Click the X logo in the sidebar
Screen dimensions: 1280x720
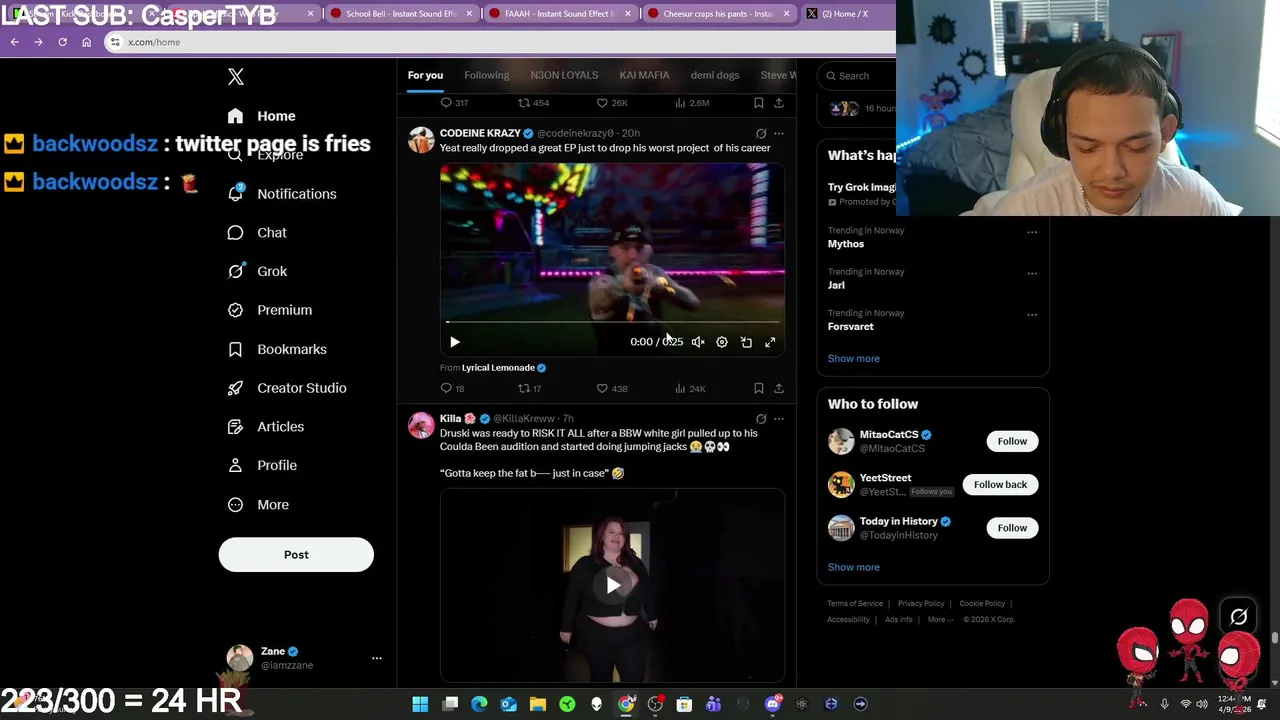pyautogui.click(x=236, y=77)
